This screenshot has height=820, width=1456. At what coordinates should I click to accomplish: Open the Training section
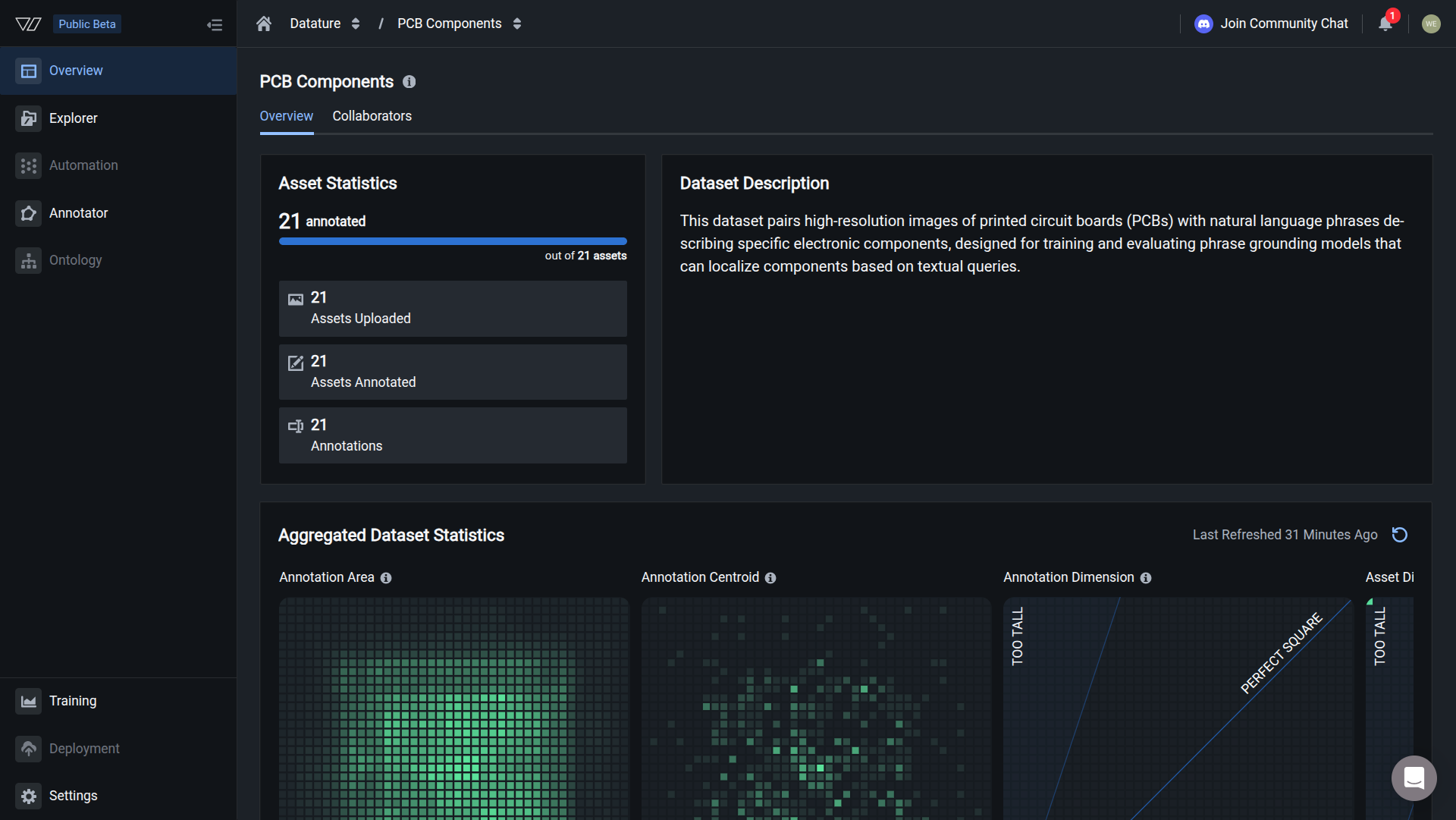pyautogui.click(x=73, y=701)
